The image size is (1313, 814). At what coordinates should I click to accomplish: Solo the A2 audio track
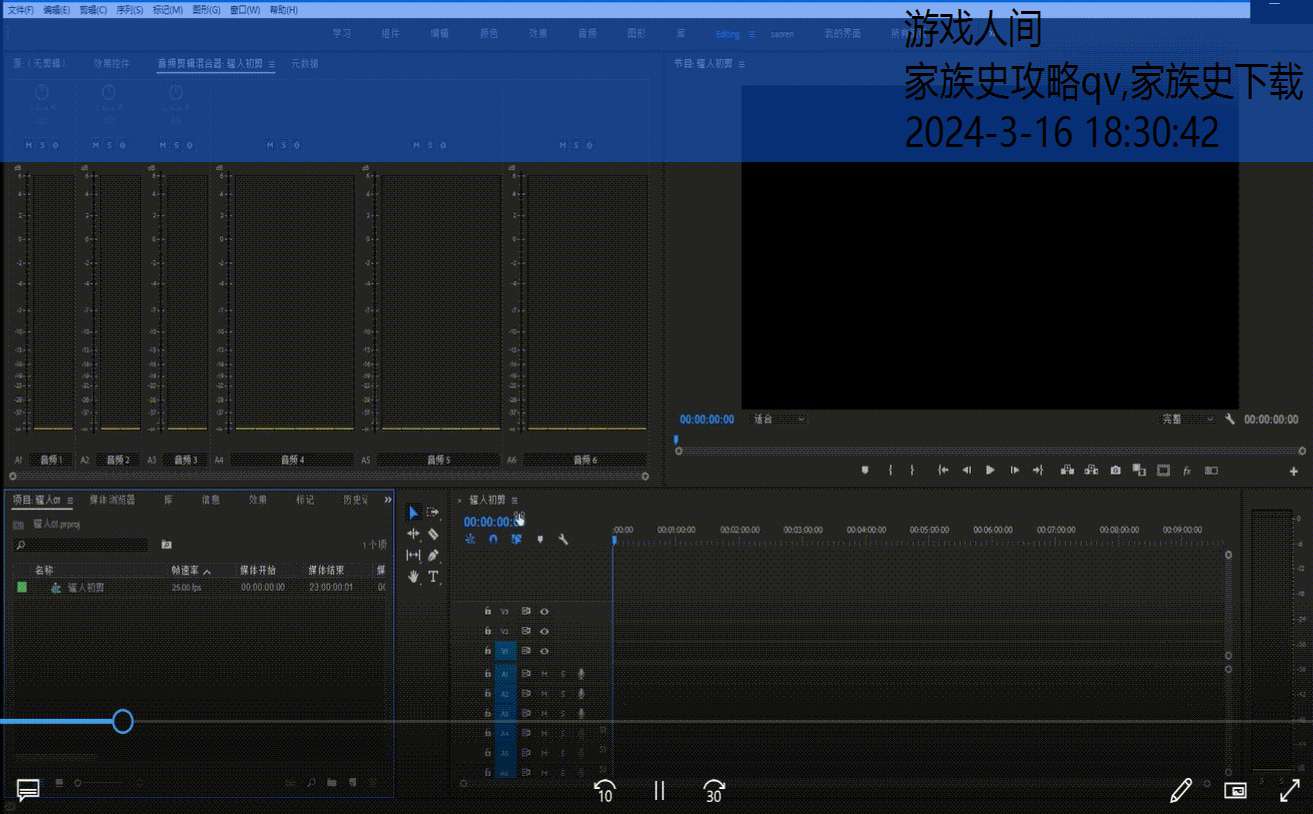(563, 694)
